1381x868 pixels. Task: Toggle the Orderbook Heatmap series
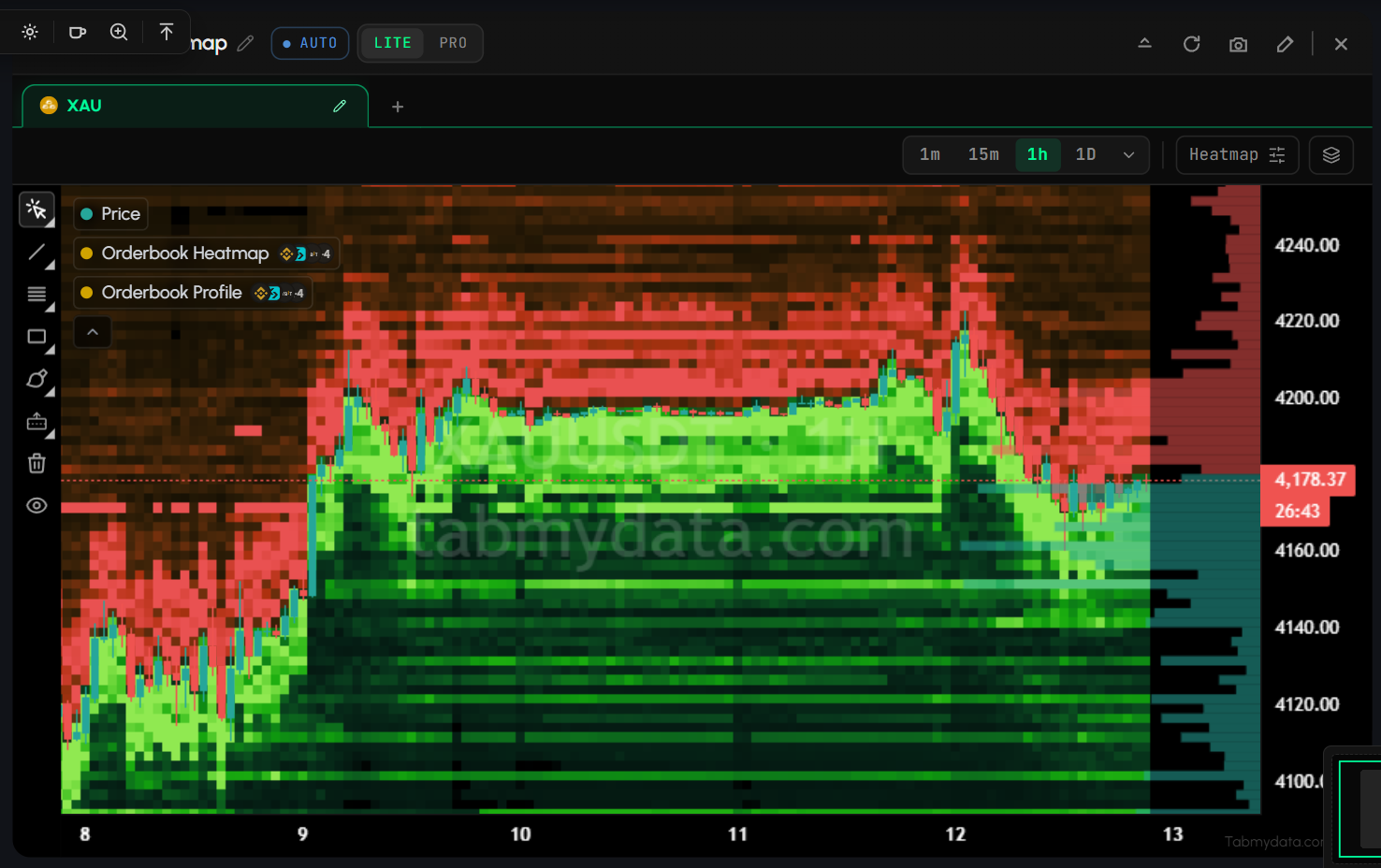pos(206,253)
